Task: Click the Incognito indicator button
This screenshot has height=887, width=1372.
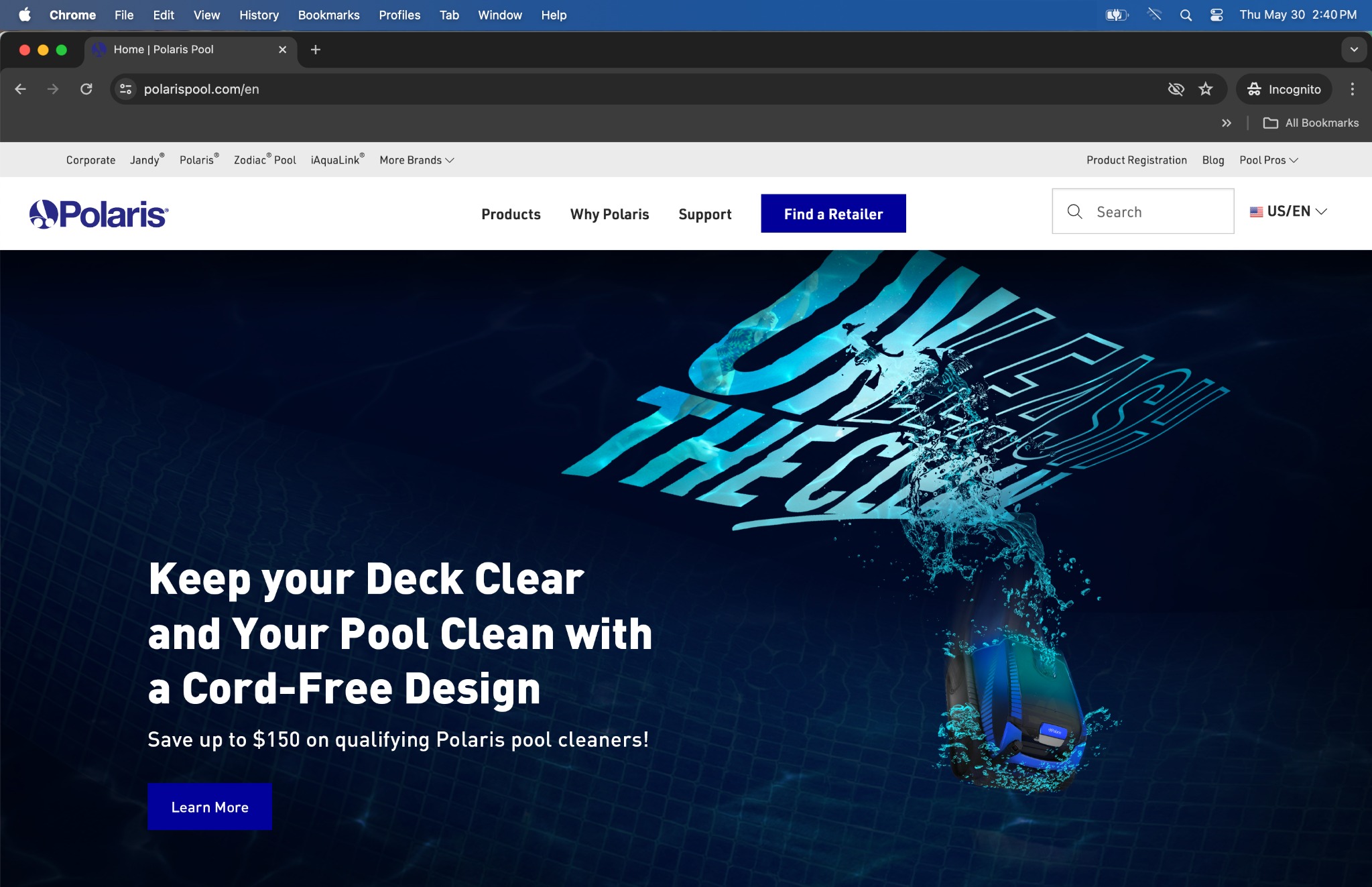Action: coord(1284,89)
